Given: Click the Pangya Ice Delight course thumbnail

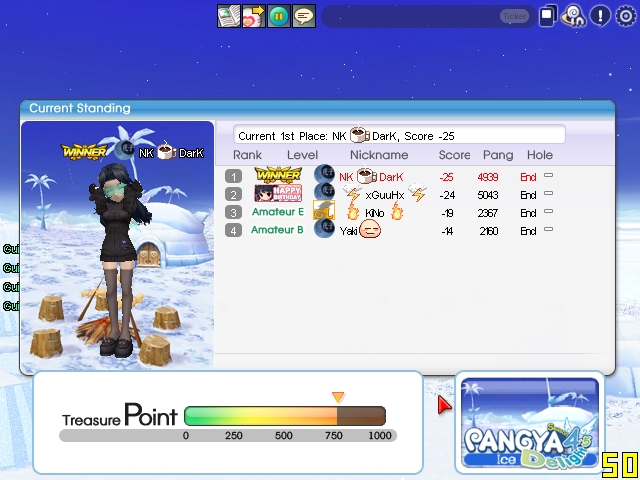Looking at the screenshot, I should coord(530,423).
